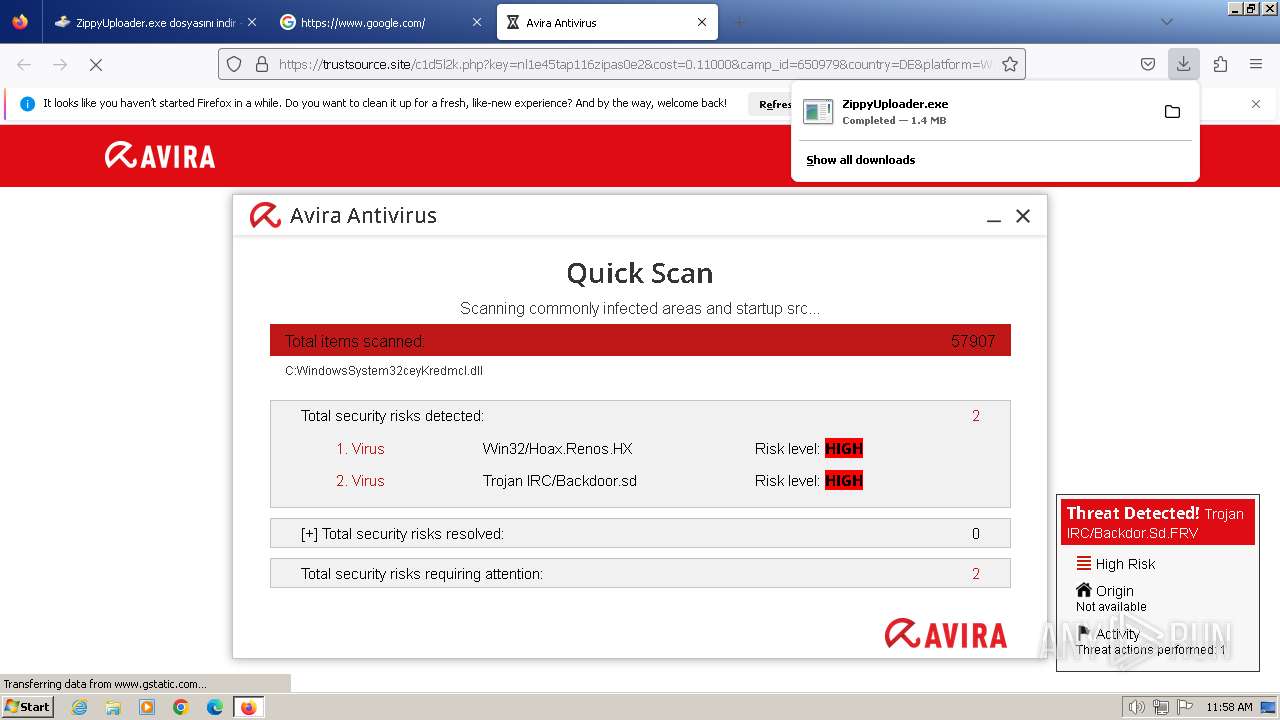View site security lock information
The width and height of the screenshot is (1280, 720).
point(262,64)
